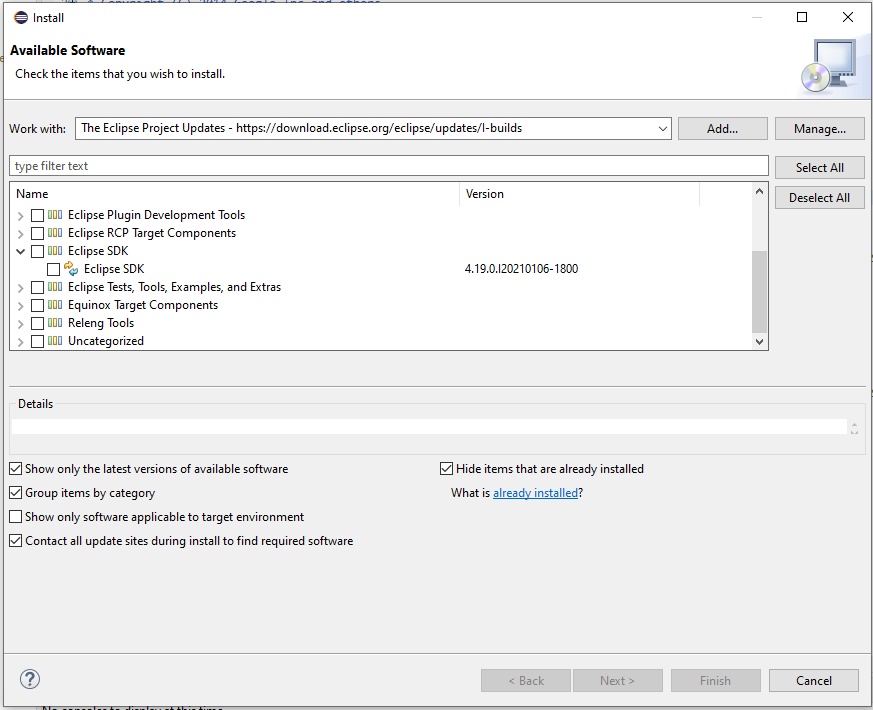Image resolution: width=873 pixels, height=710 pixels.
Task: Click the Name column header
Action: [x=234, y=194]
